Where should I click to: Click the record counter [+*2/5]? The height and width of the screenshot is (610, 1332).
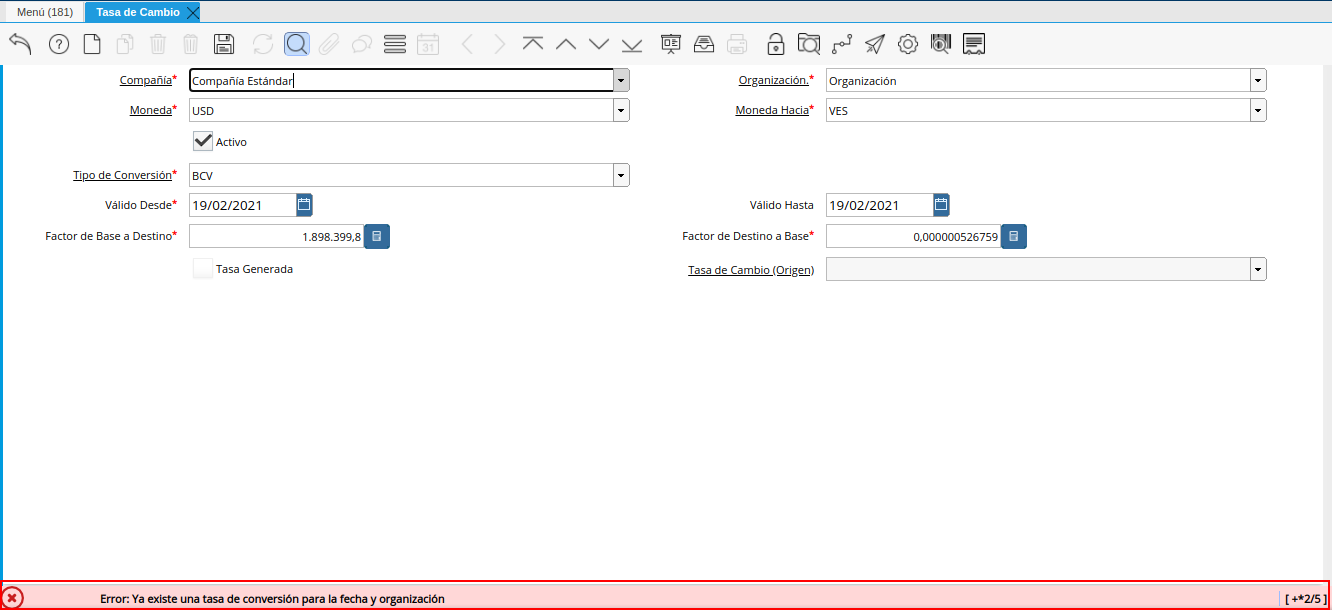[x=1305, y=598]
